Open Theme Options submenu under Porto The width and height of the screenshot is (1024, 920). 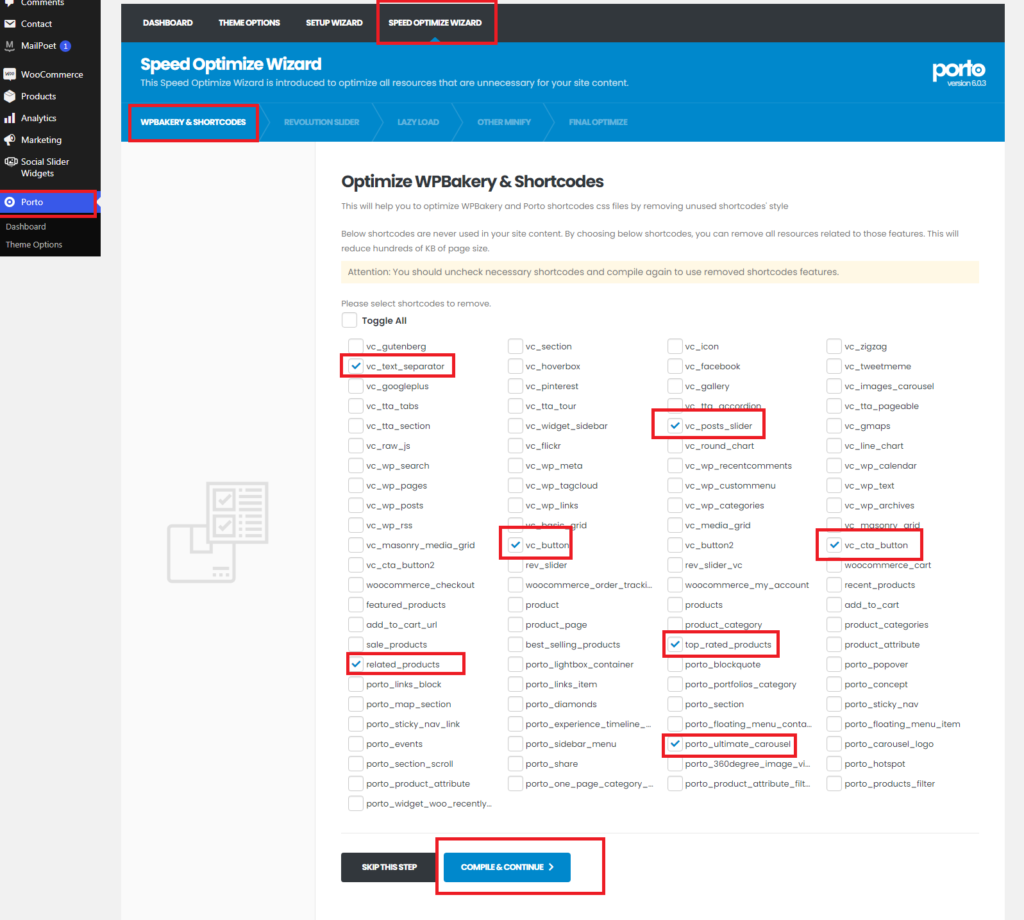click(34, 245)
